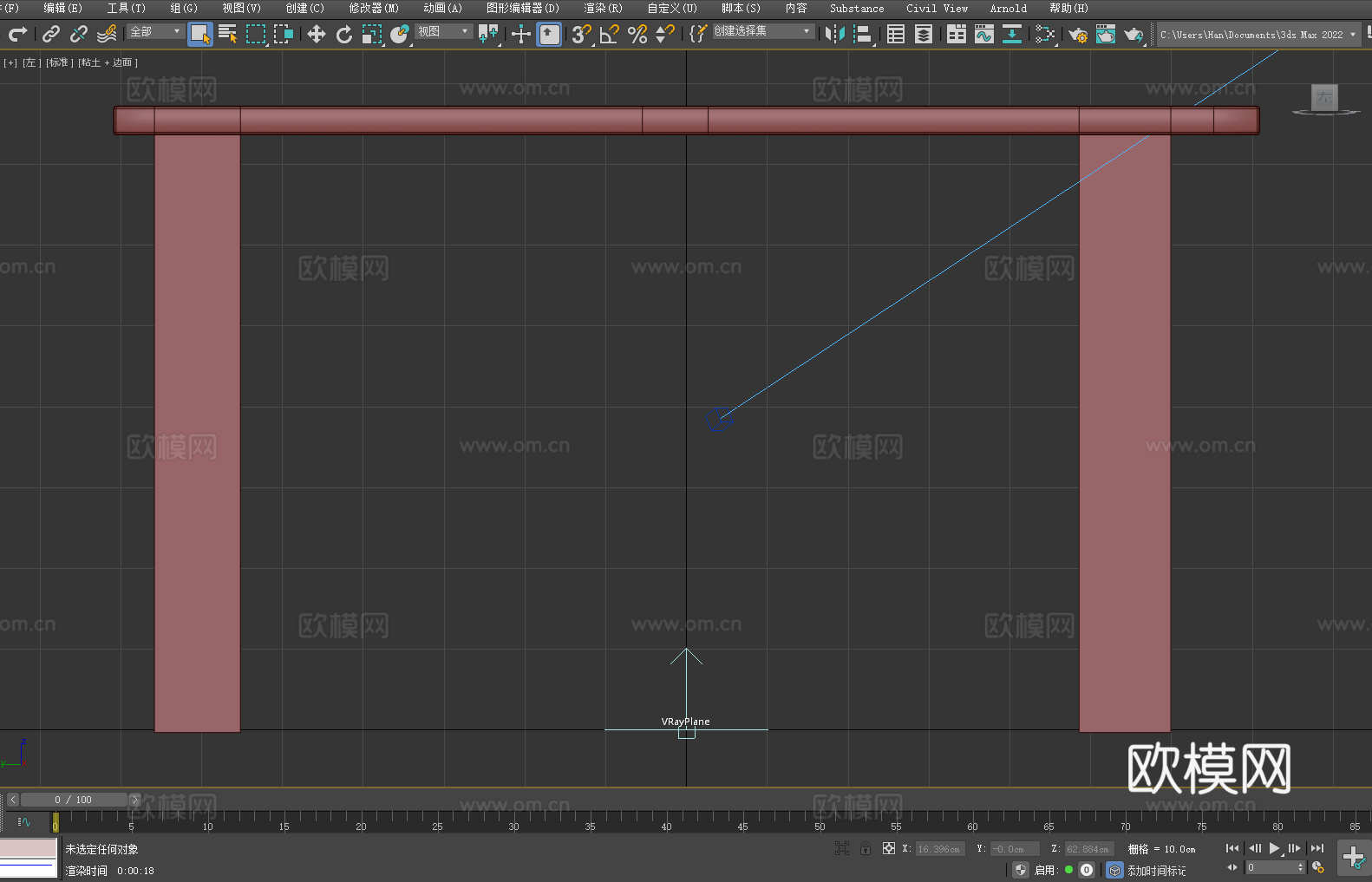Click the Align tool icon
Viewport: 1372px width, 882px height.
[x=863, y=34]
